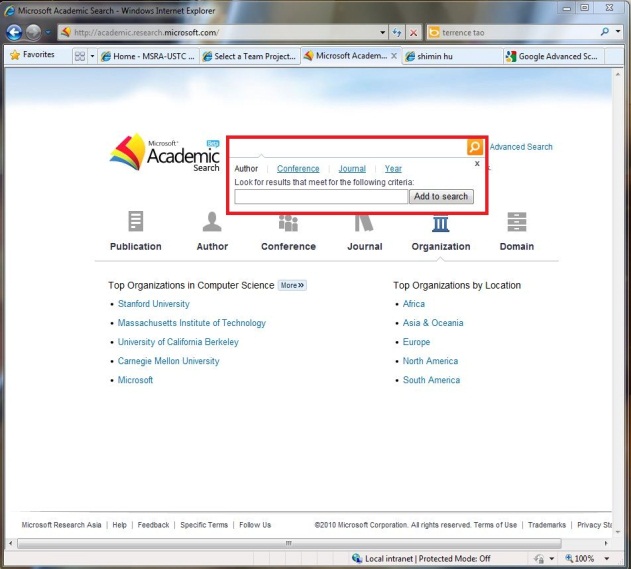Open the Feedback footer link

click(x=153, y=525)
